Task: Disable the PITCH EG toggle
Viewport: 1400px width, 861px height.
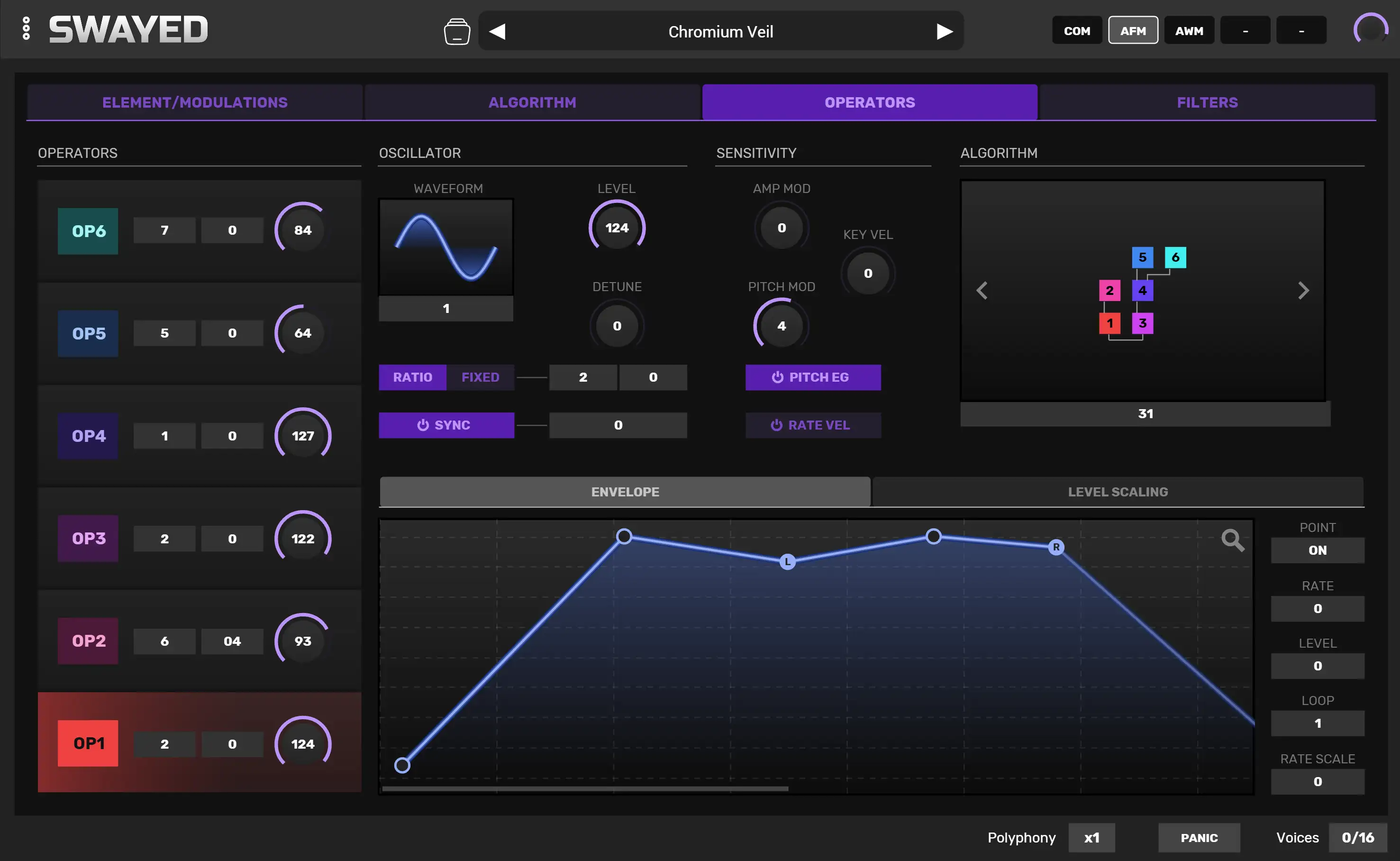Action: [x=812, y=377]
